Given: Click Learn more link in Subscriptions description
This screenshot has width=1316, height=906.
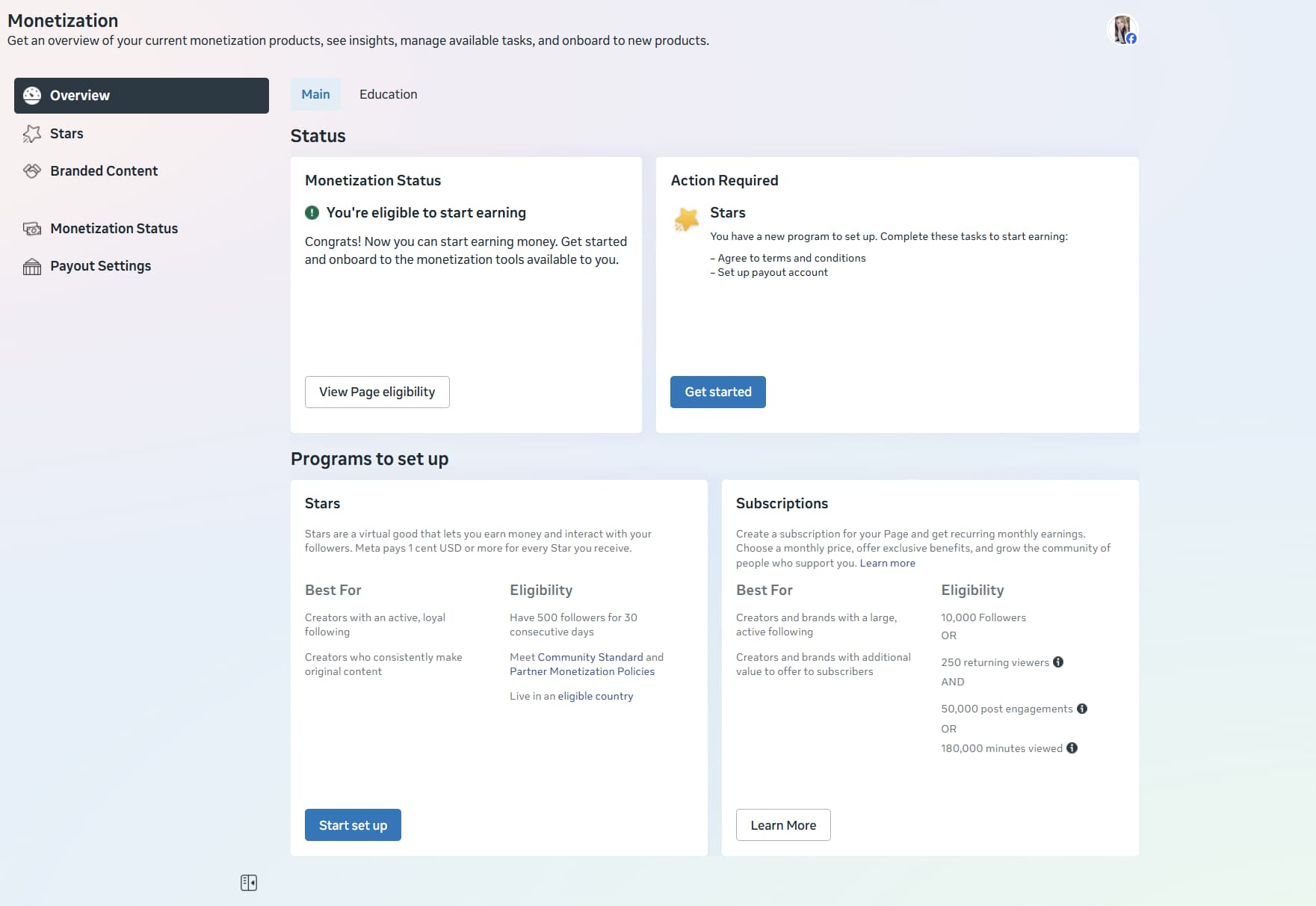Looking at the screenshot, I should (887, 563).
